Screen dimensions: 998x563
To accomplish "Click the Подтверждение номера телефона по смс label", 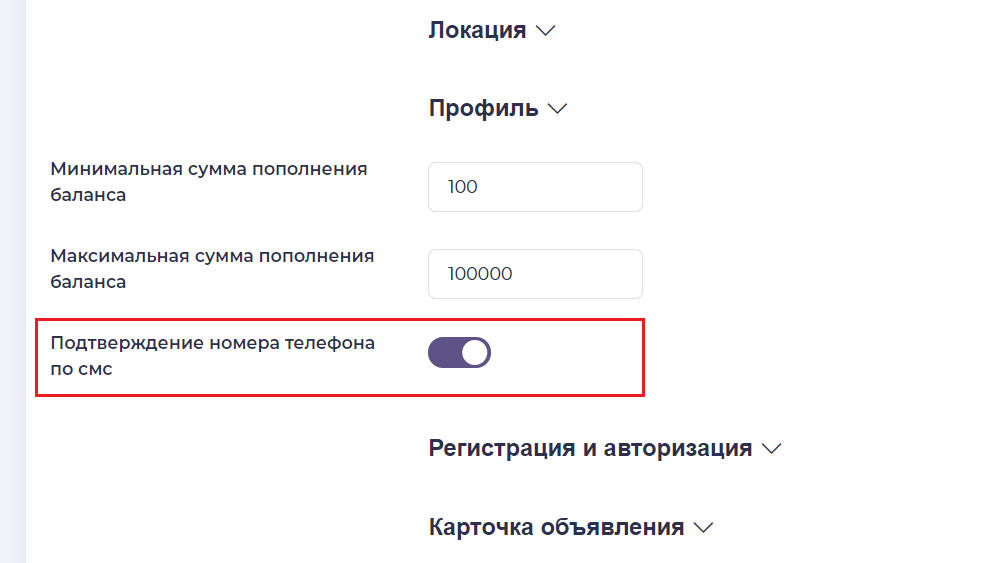I will [212, 355].
